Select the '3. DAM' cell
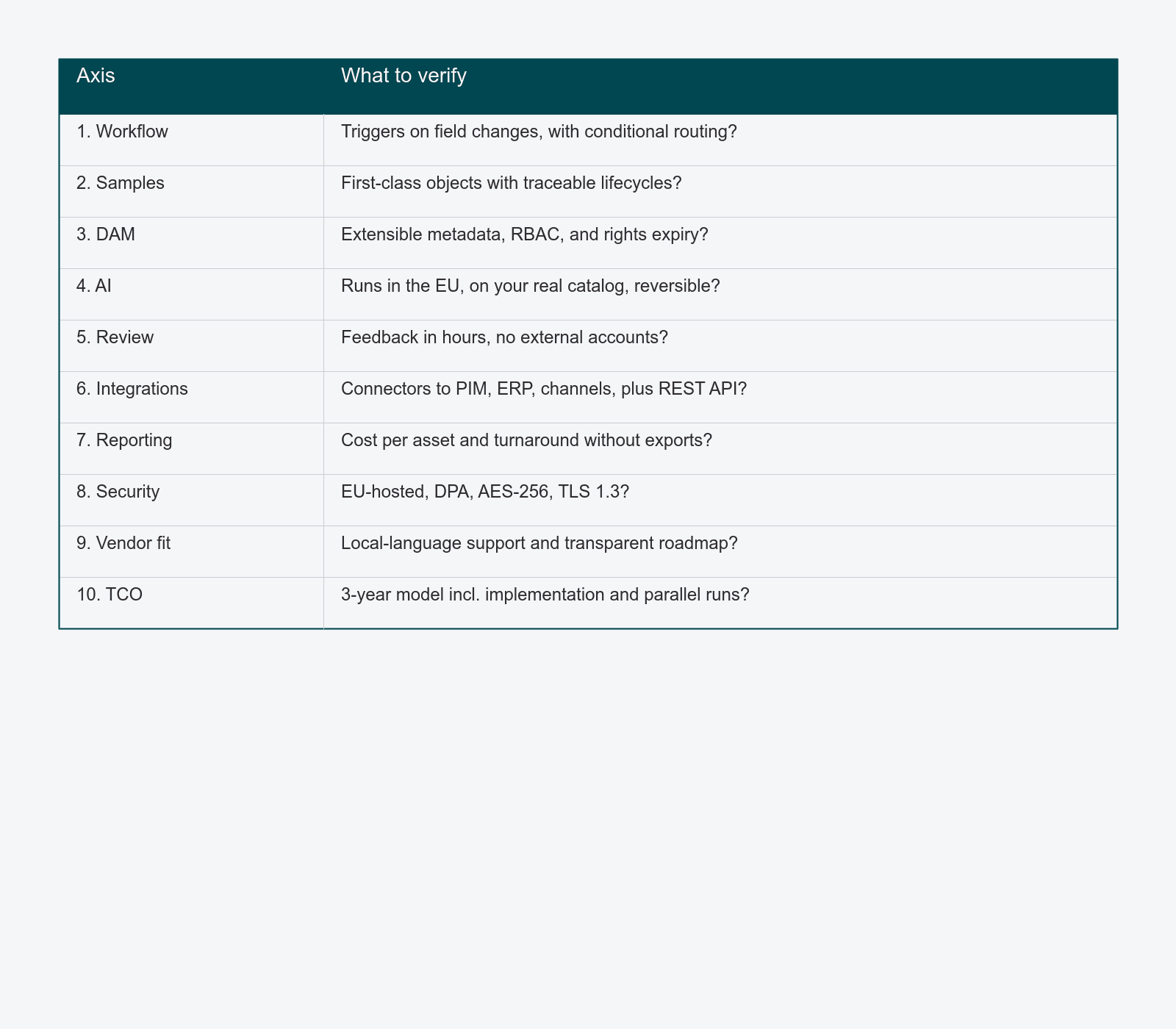 (x=191, y=243)
